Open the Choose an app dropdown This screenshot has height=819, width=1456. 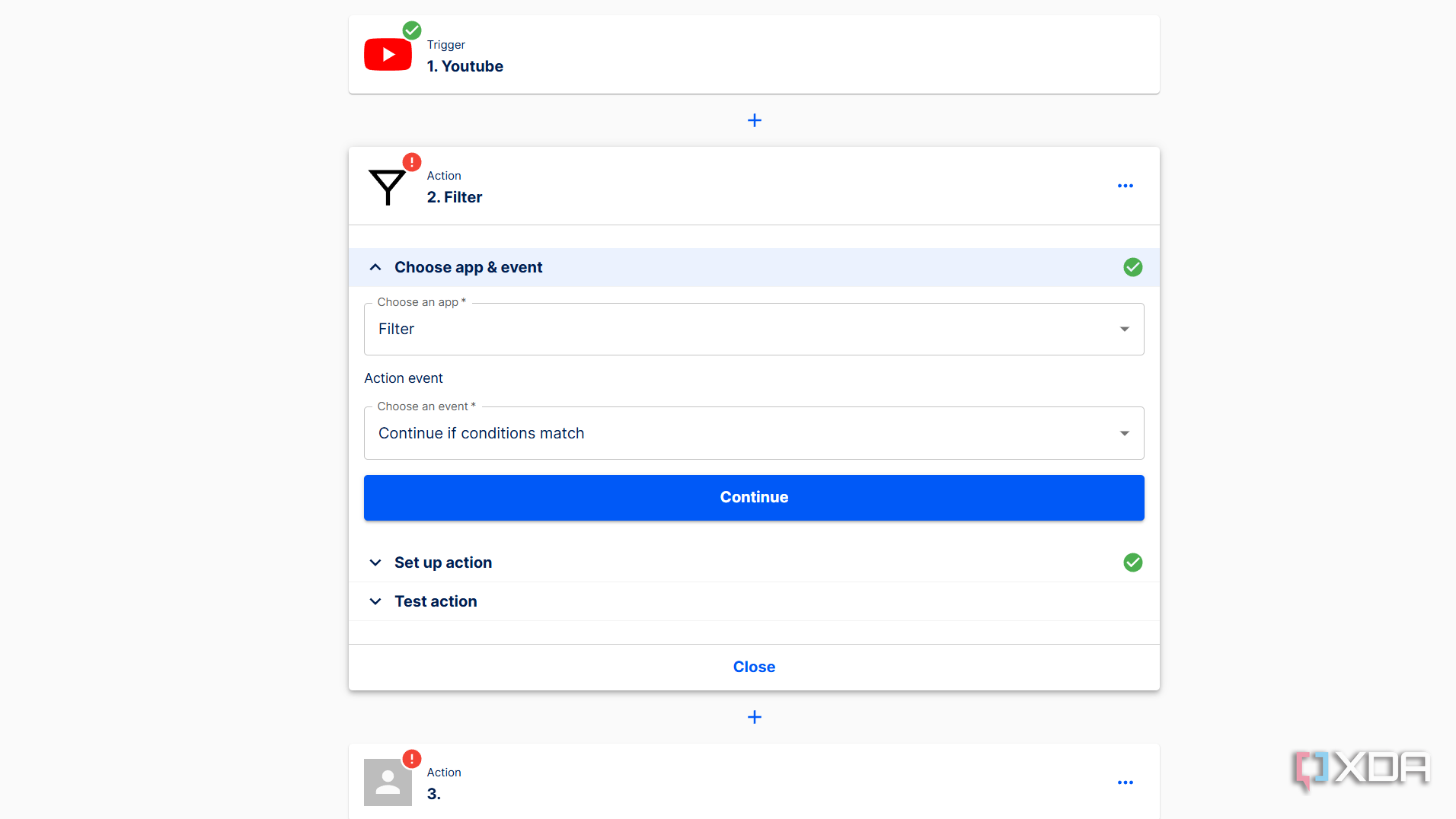point(754,329)
